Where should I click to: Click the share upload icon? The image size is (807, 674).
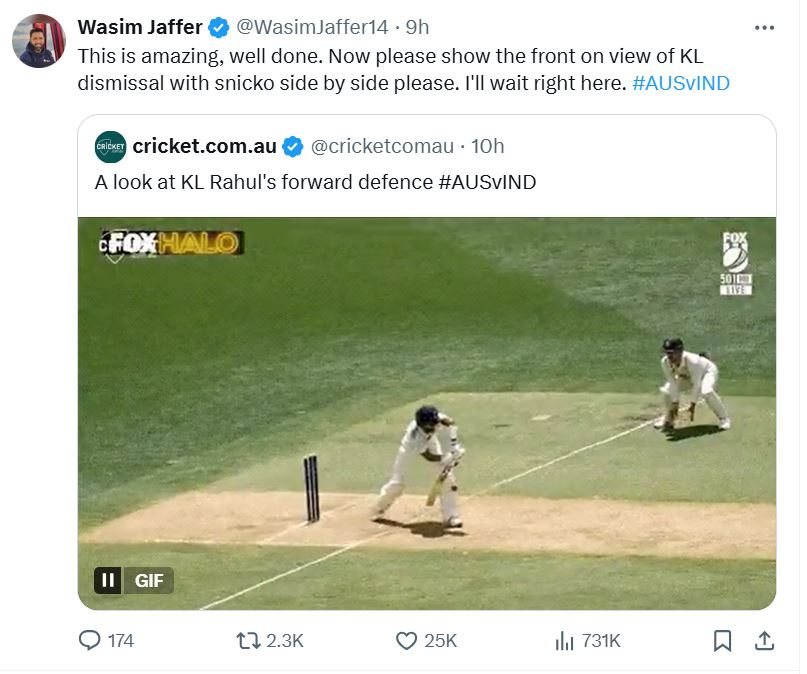pyautogui.click(x=763, y=641)
